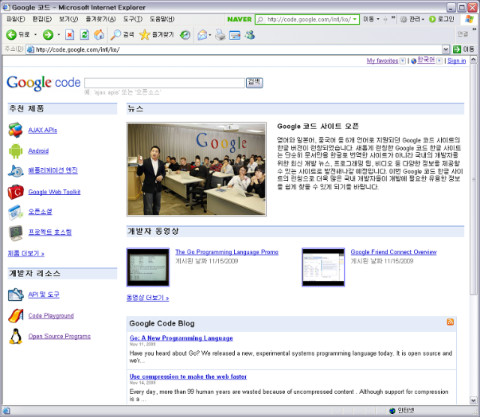Image resolution: width=480 pixels, height=417 pixels.
Task: Click the Go programming video thumbnail
Action: tap(148, 267)
